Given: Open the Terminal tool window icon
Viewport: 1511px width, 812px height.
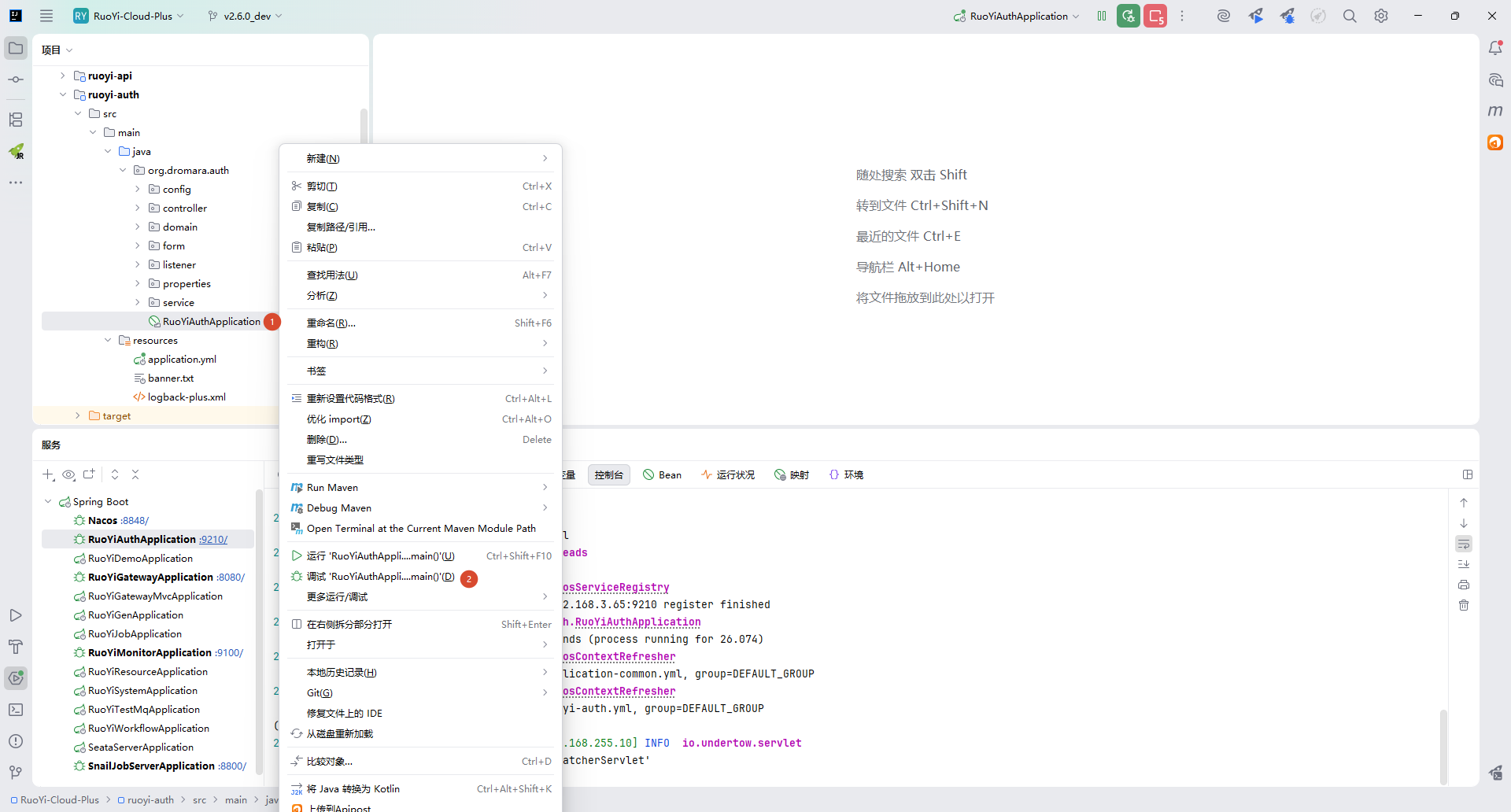Looking at the screenshot, I should [x=16, y=710].
